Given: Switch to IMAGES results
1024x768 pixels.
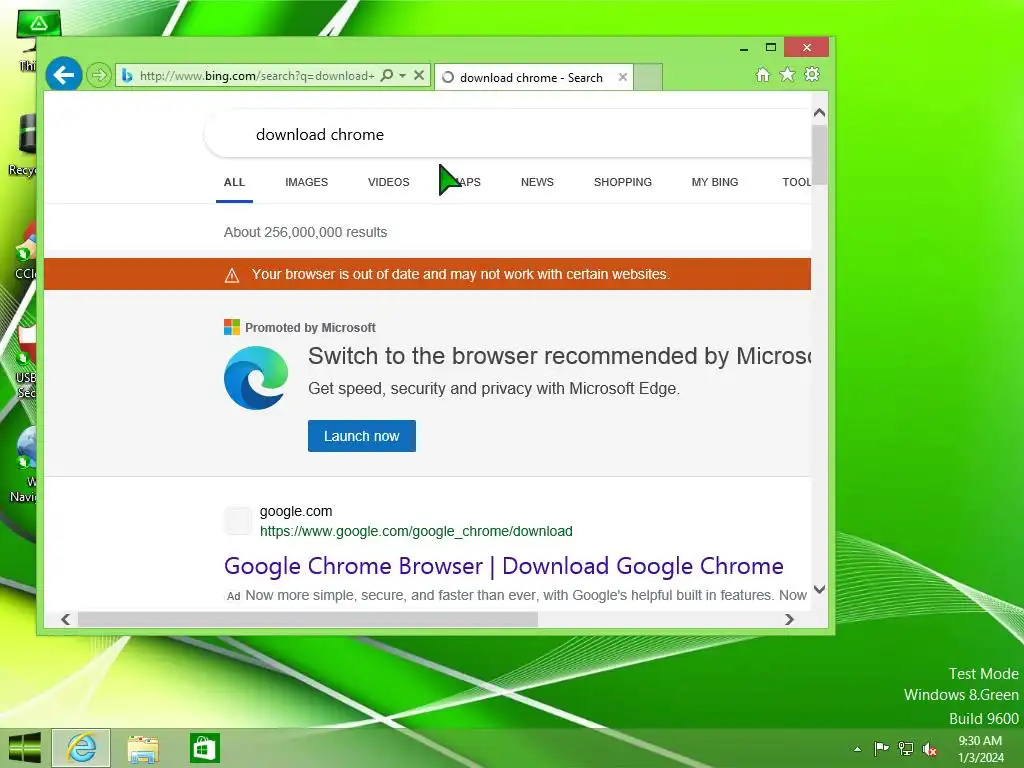Looking at the screenshot, I should (x=306, y=182).
